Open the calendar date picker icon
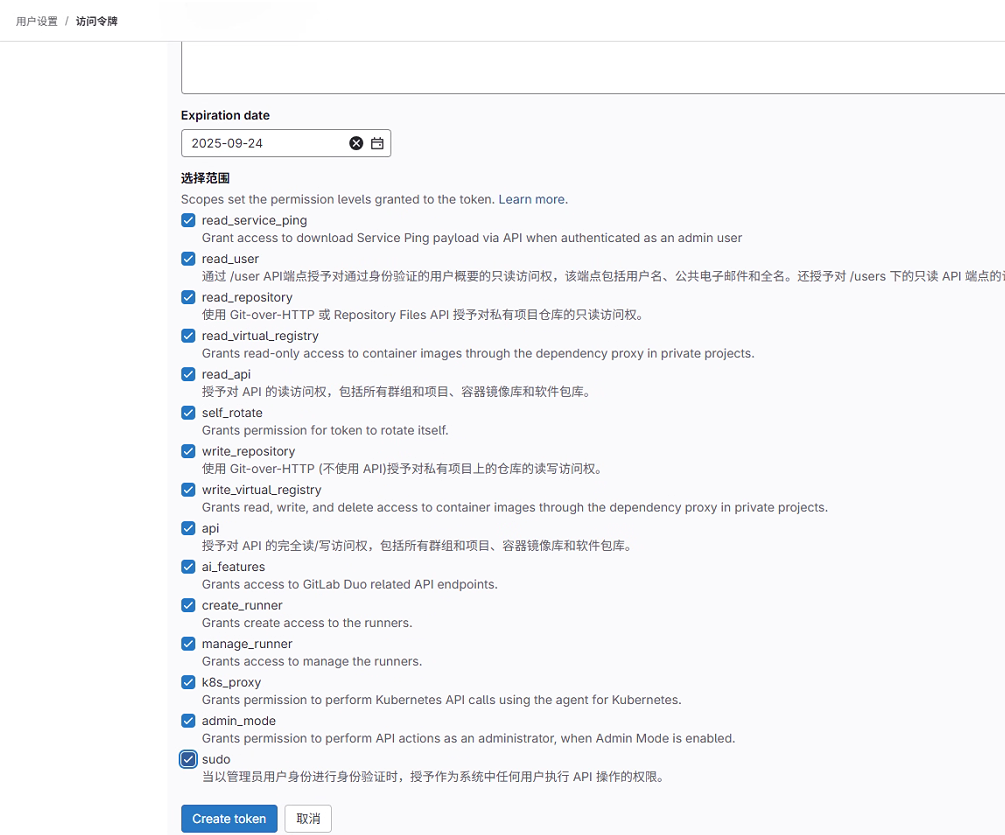The image size is (1005, 835). click(377, 143)
